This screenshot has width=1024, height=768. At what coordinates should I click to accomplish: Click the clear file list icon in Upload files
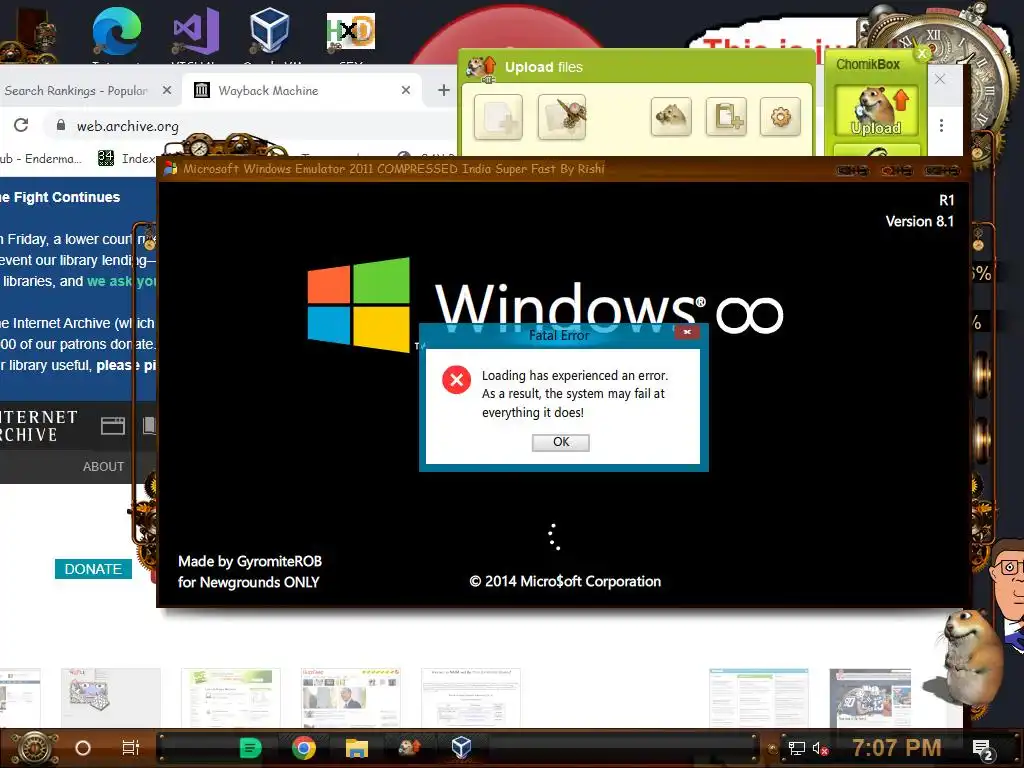(562, 118)
